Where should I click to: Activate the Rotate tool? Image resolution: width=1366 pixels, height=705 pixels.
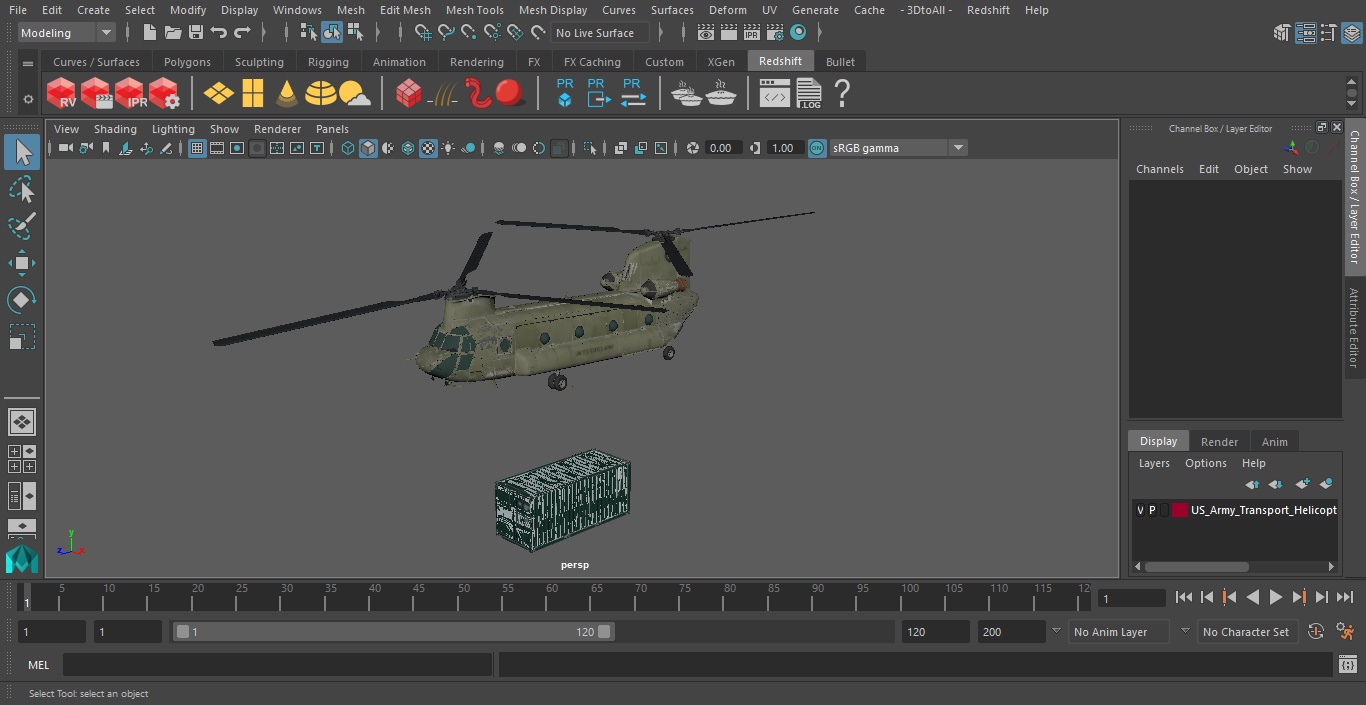click(x=22, y=299)
